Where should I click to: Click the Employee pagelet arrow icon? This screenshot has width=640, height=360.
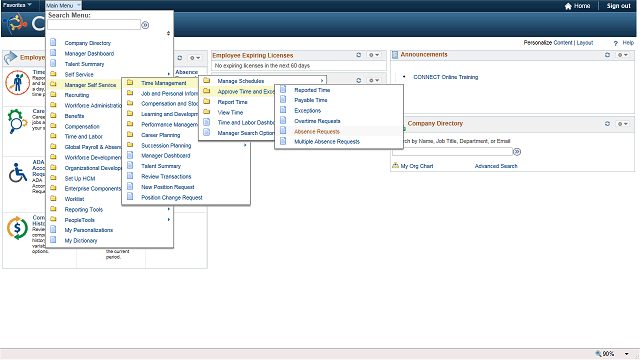click(x=11, y=58)
